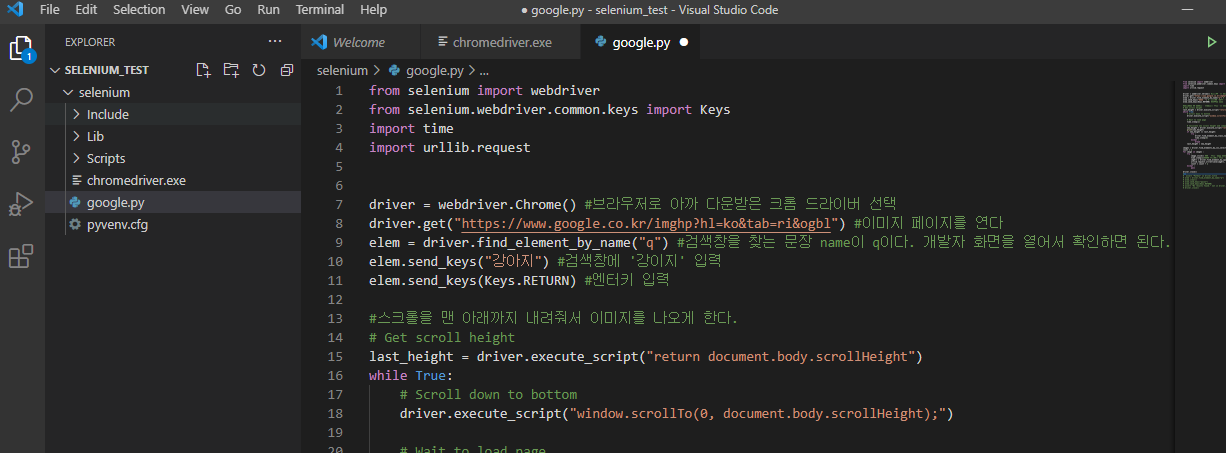Open Source Control view in activity bar
This screenshot has width=1226, height=453.
(x=21, y=152)
